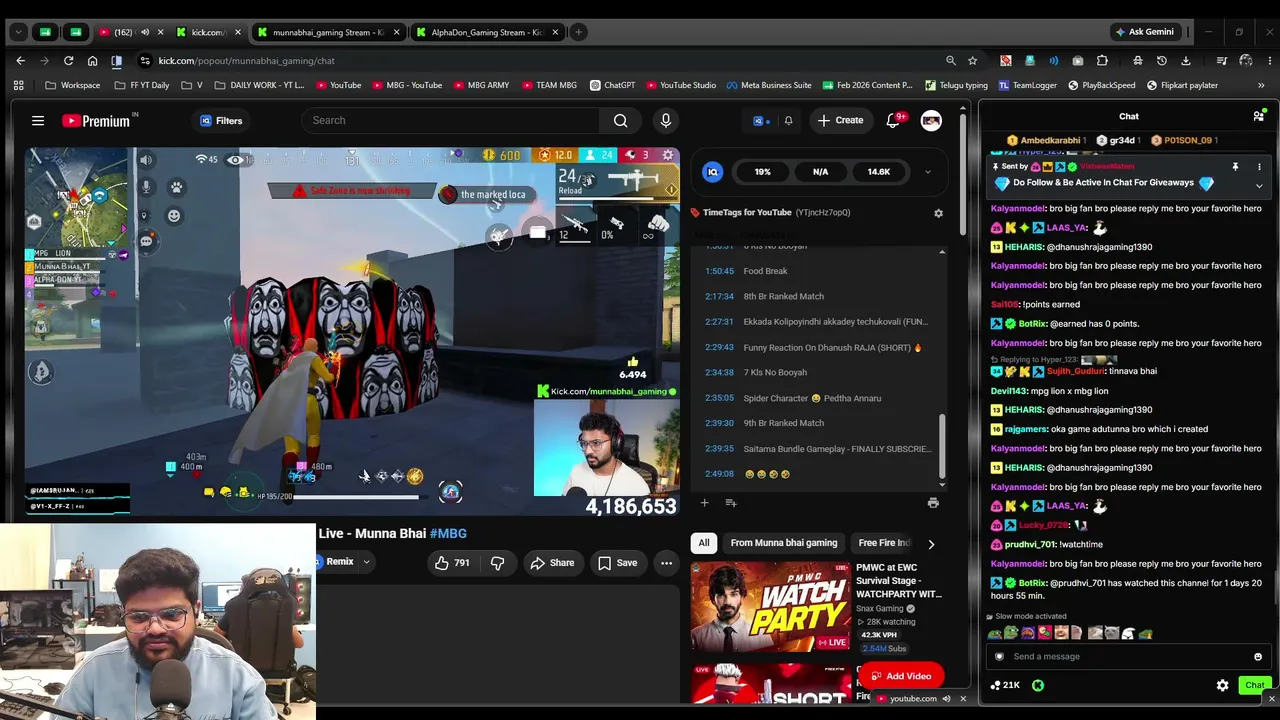Image resolution: width=1280 pixels, height=720 pixels.
Task: Unpin the pinned giveaway chat message
Action: [1235, 167]
